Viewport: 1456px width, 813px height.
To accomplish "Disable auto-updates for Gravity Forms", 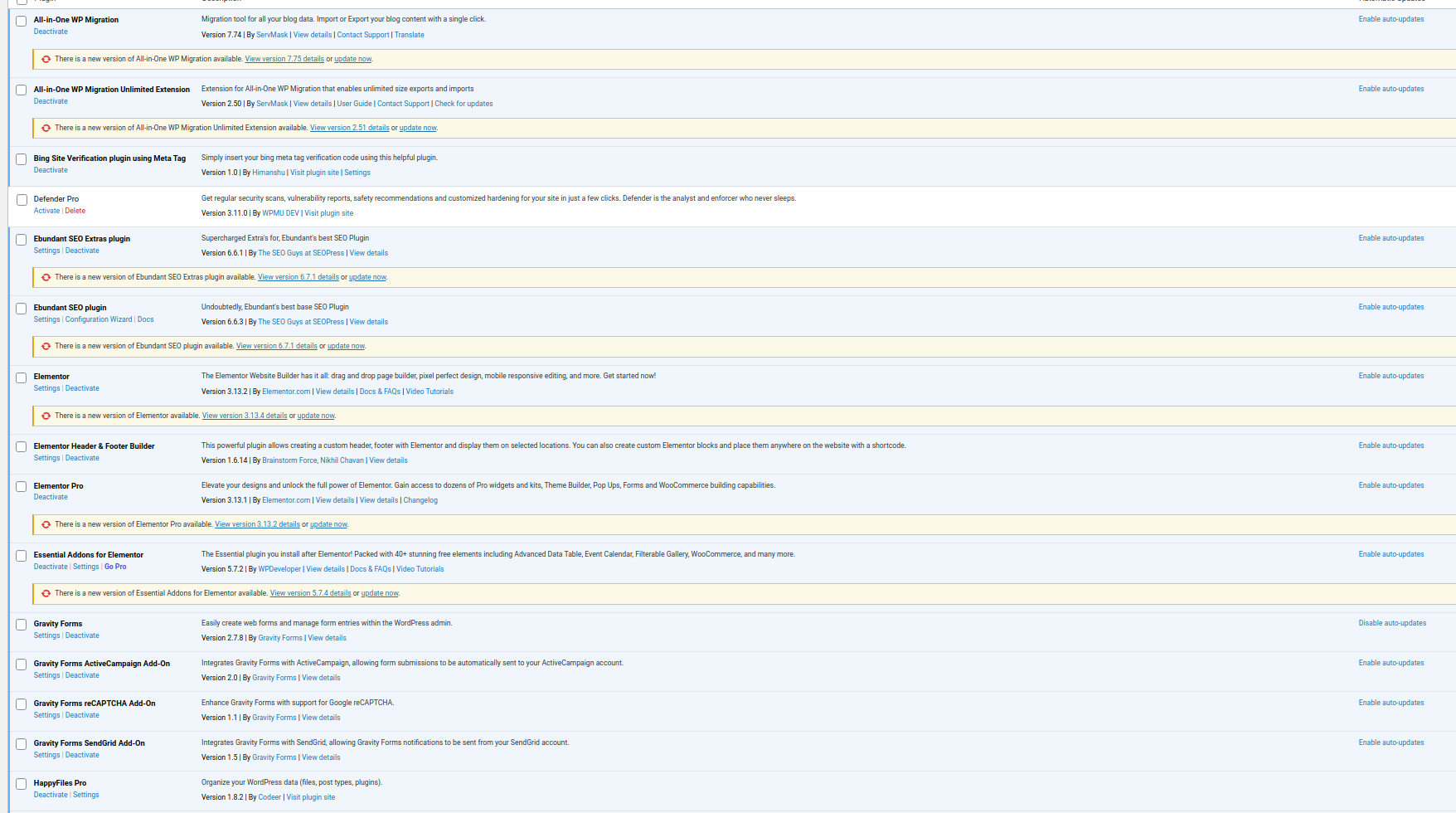I will pos(1392,623).
